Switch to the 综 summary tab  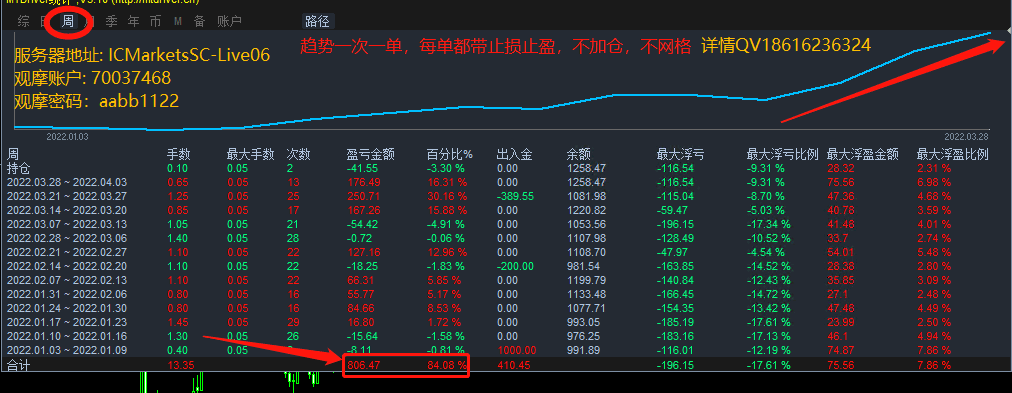point(24,21)
